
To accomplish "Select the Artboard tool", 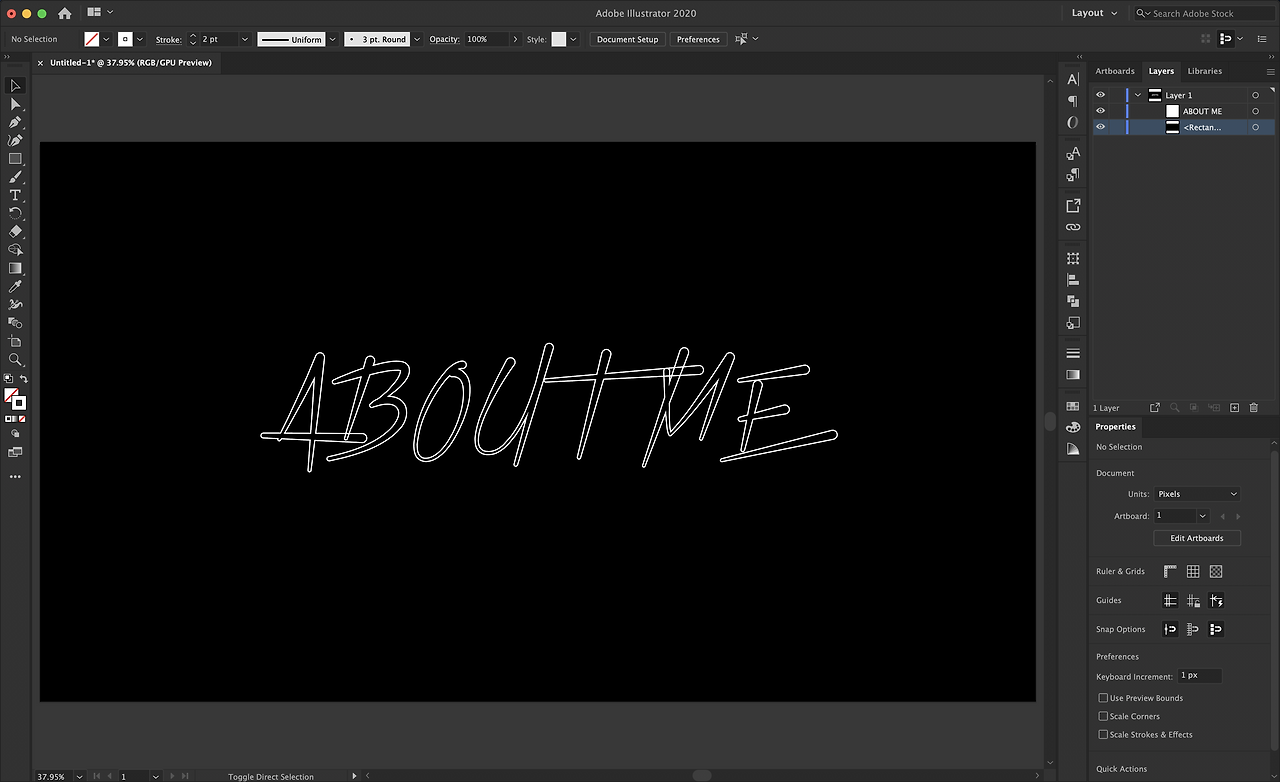I will point(15,341).
